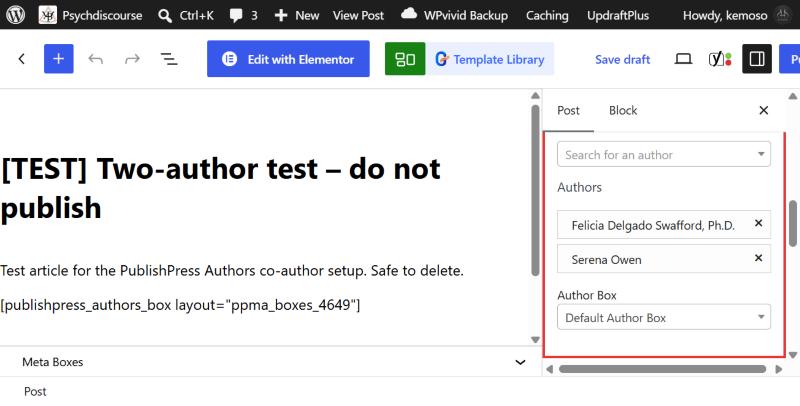Open the author search dropdown arrow

point(761,154)
